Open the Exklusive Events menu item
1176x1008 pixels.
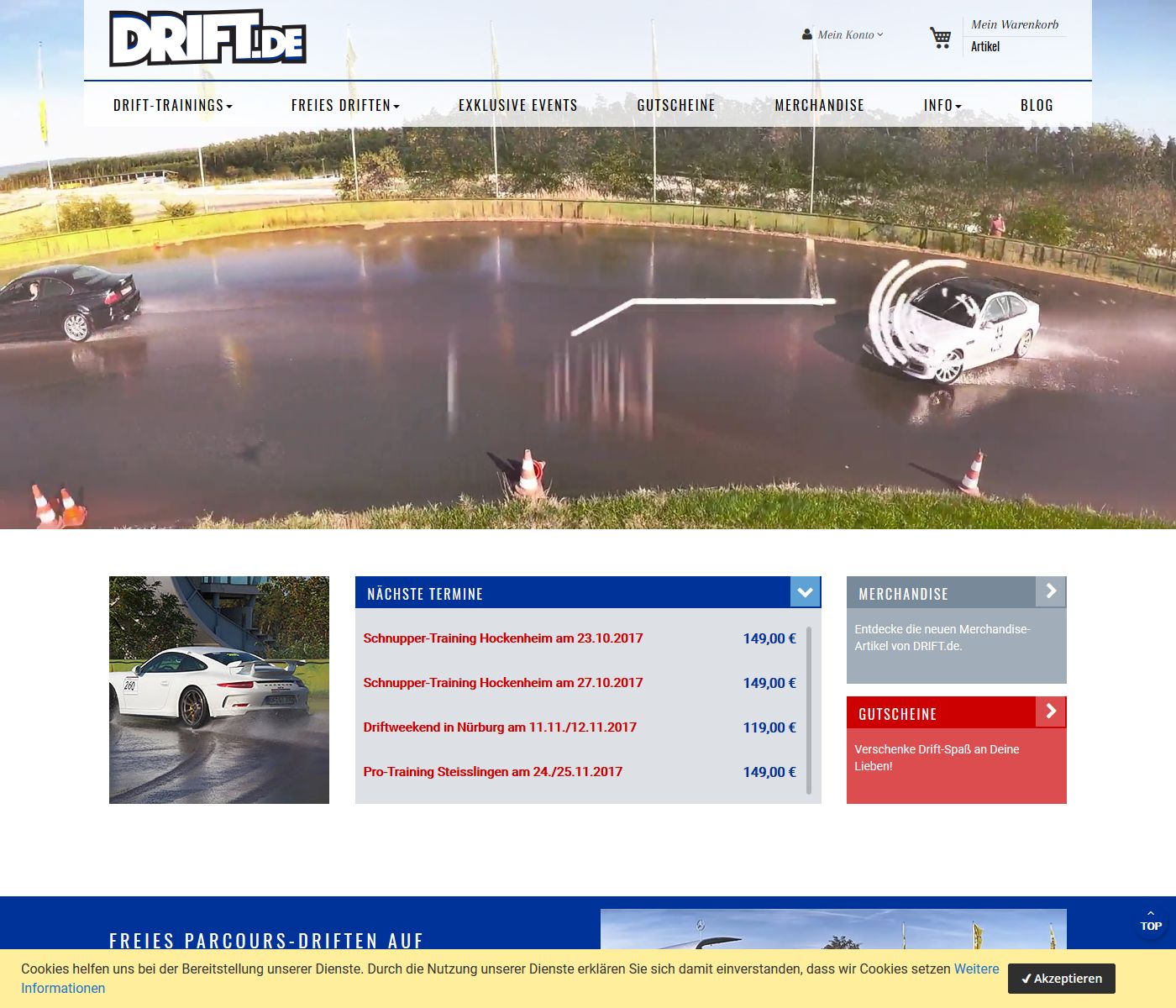click(517, 105)
